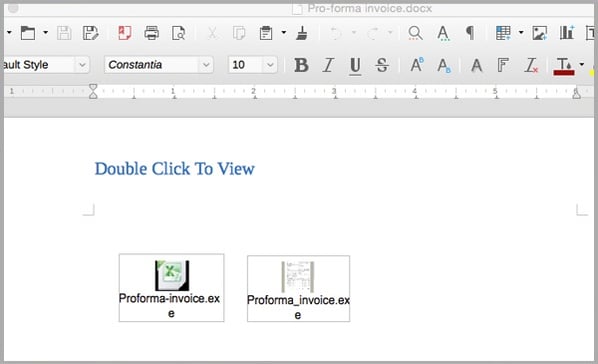Apply the dark red font color
Screen dimensions: 598x364
[564, 66]
